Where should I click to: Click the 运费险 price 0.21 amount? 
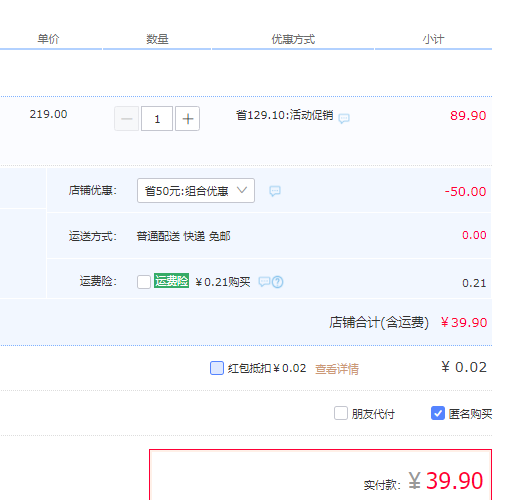[474, 283]
